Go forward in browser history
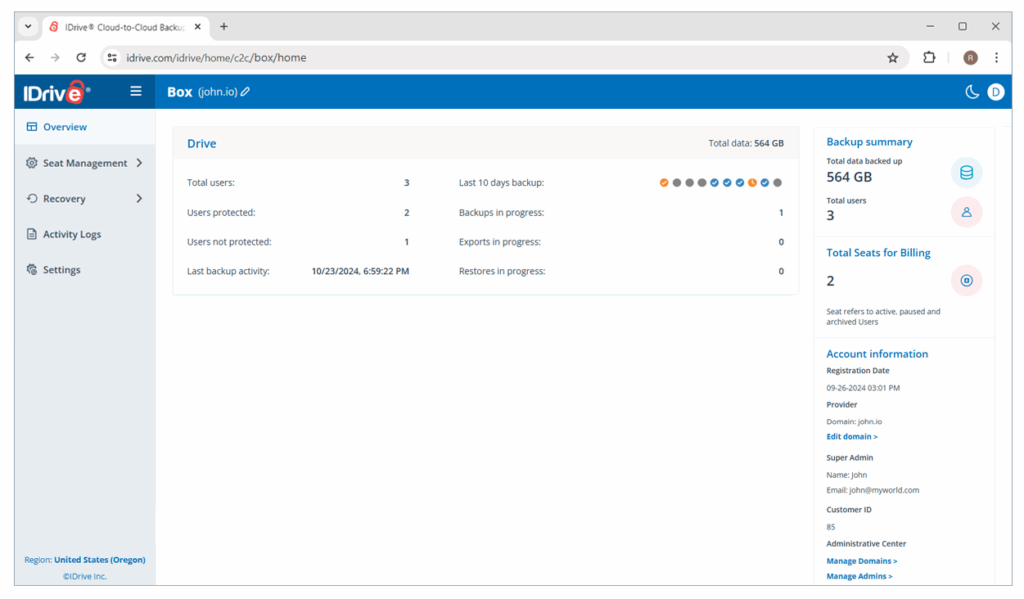This screenshot has height=599, width=1024. pyautogui.click(x=55, y=57)
